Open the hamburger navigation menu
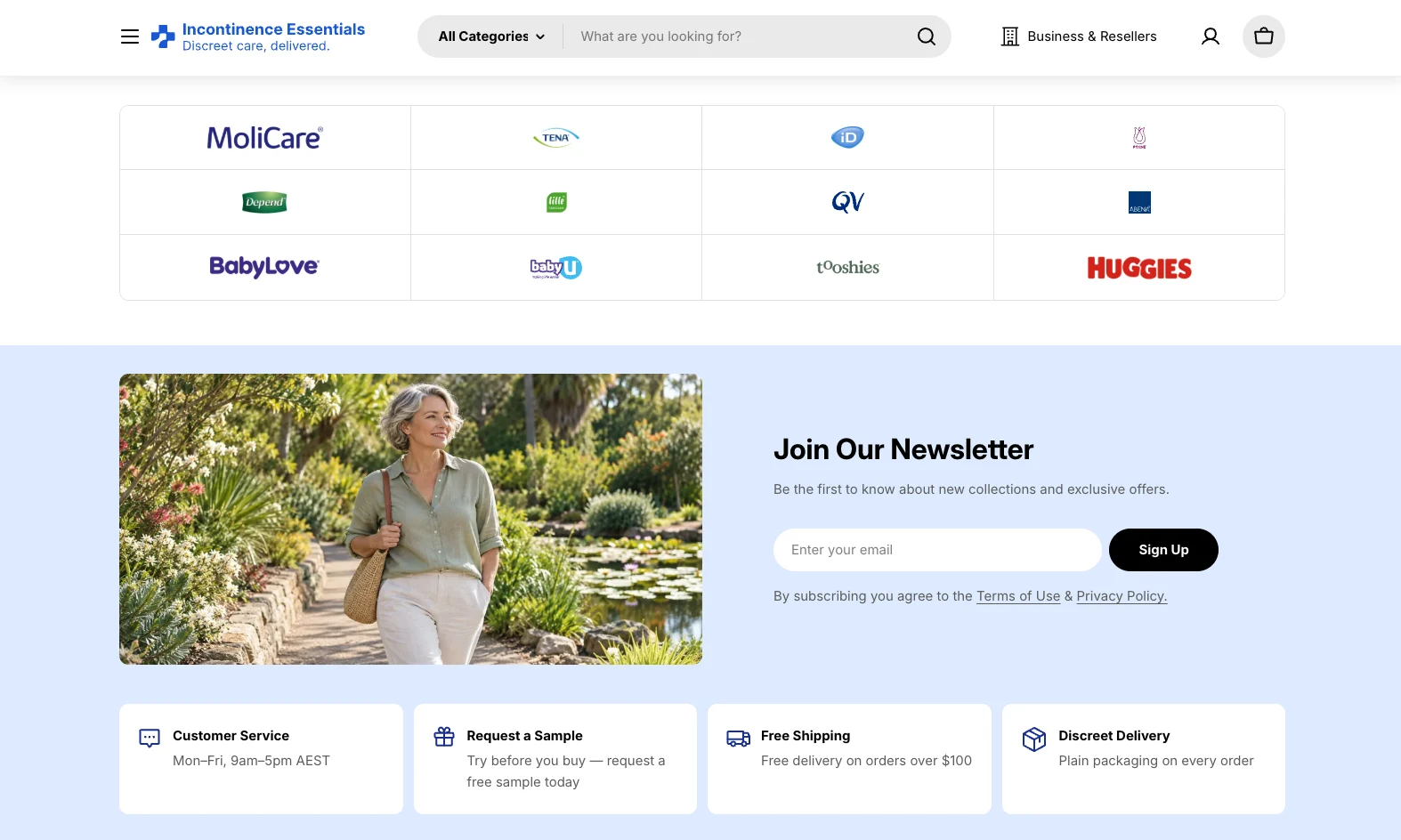Viewport: 1401px width, 840px height. (130, 36)
